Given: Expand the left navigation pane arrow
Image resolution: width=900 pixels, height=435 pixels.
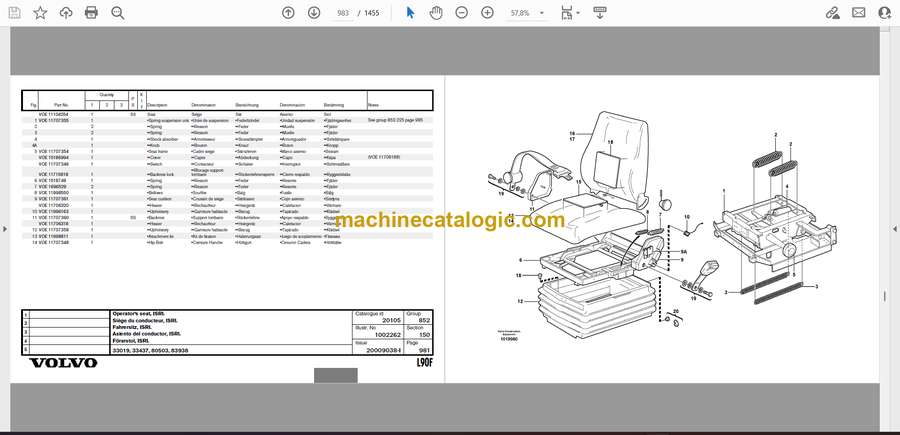Looking at the screenshot, I should tap(5, 229).
